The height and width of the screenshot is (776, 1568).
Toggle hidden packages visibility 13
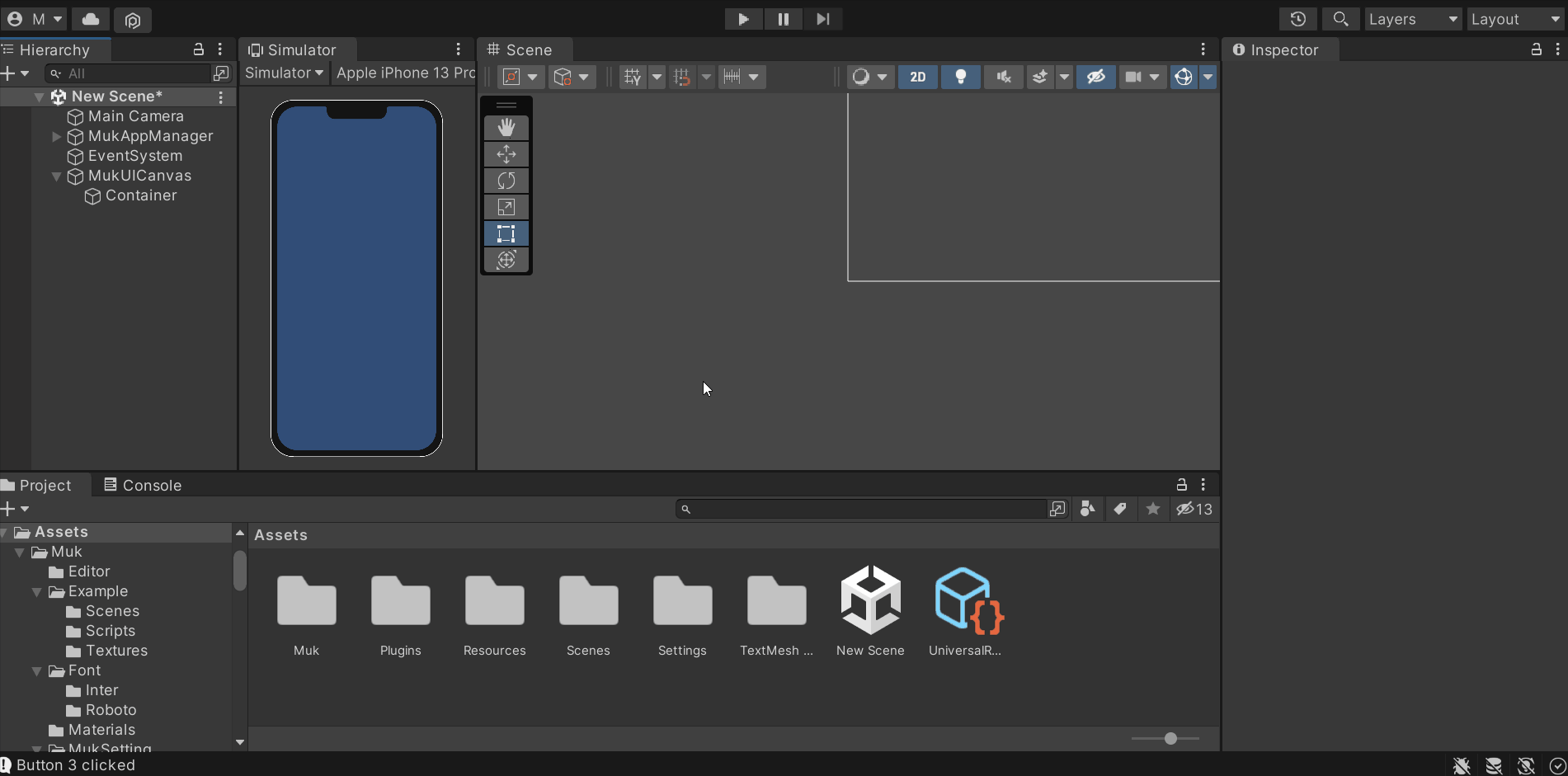pyautogui.click(x=1194, y=509)
